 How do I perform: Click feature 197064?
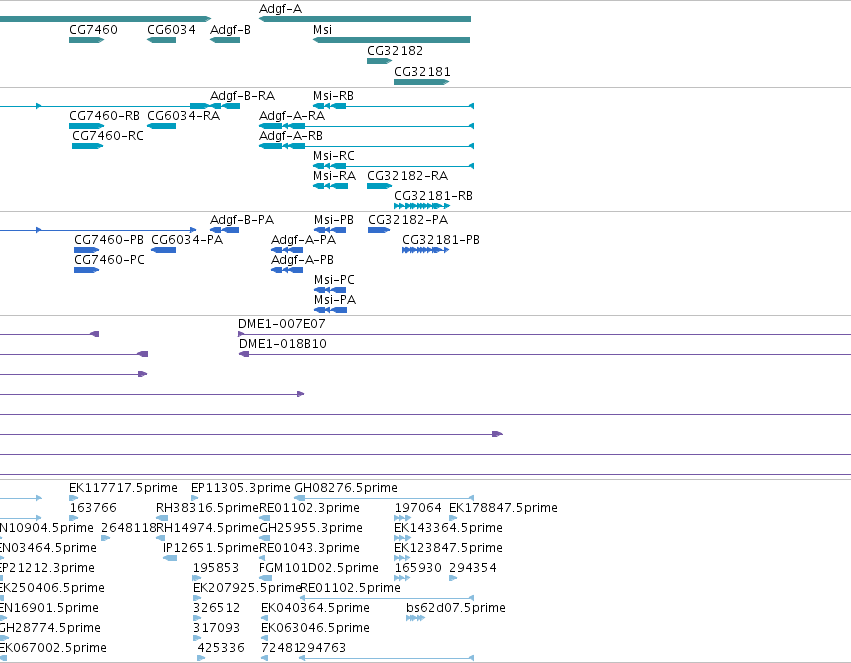click(402, 518)
